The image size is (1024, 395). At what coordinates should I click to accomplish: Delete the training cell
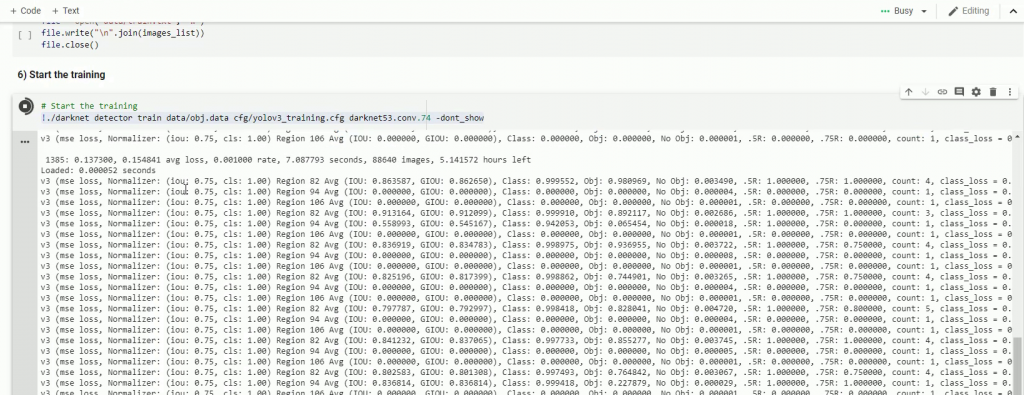(x=993, y=92)
